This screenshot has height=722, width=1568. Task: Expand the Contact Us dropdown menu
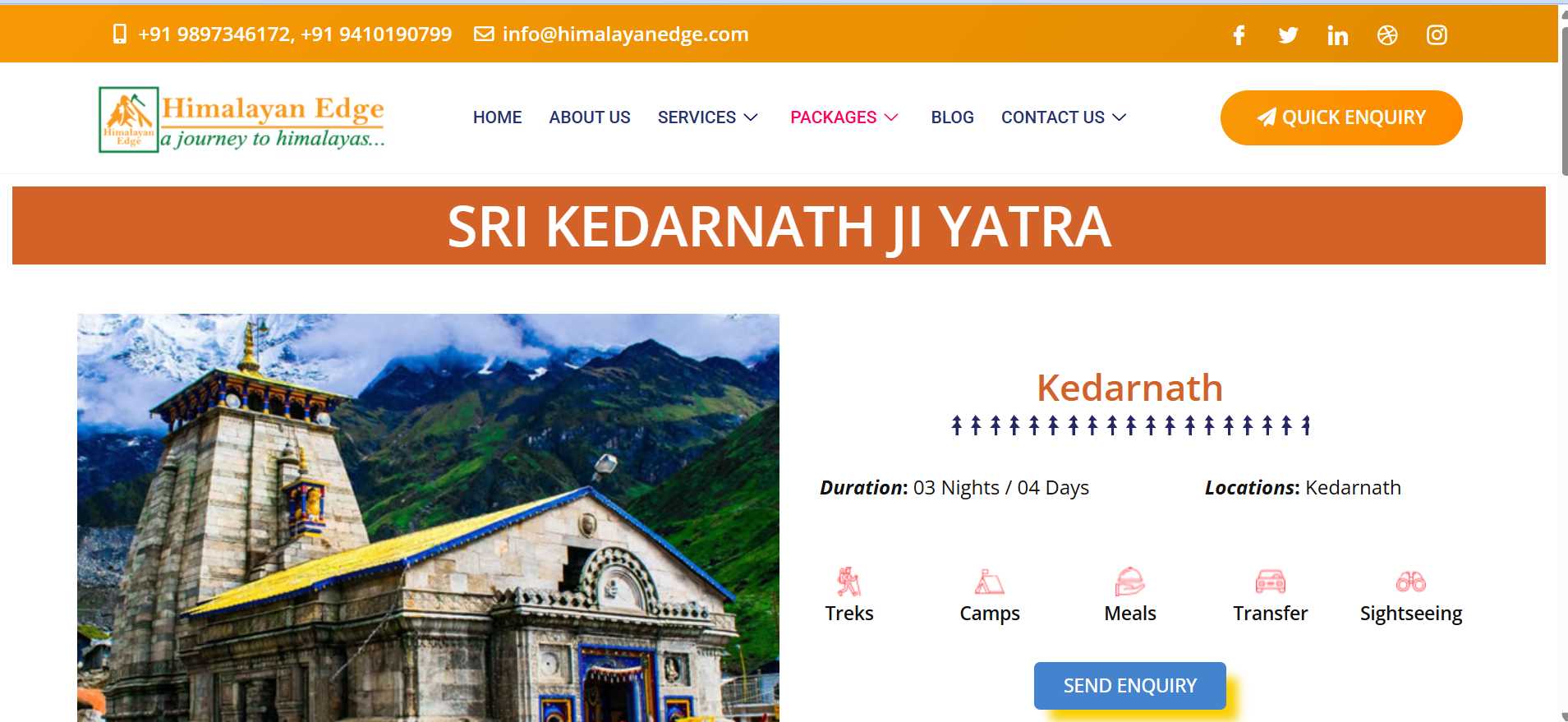pyautogui.click(x=1063, y=117)
